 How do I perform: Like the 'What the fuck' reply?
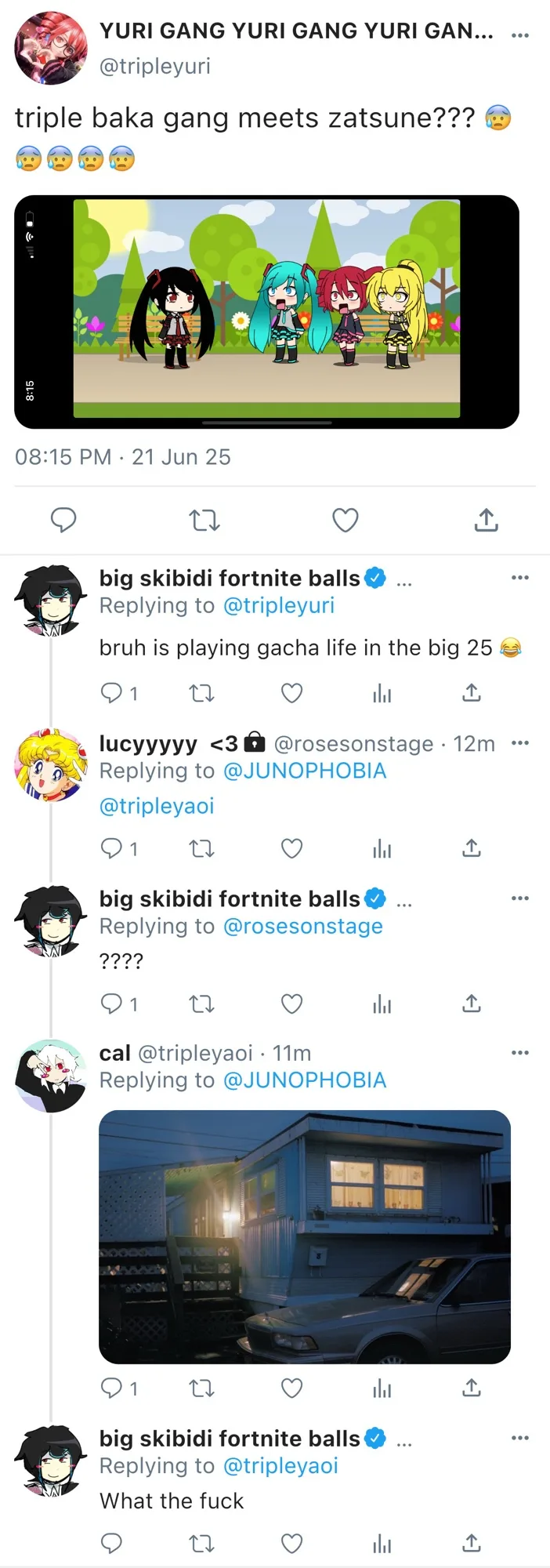[292, 1544]
